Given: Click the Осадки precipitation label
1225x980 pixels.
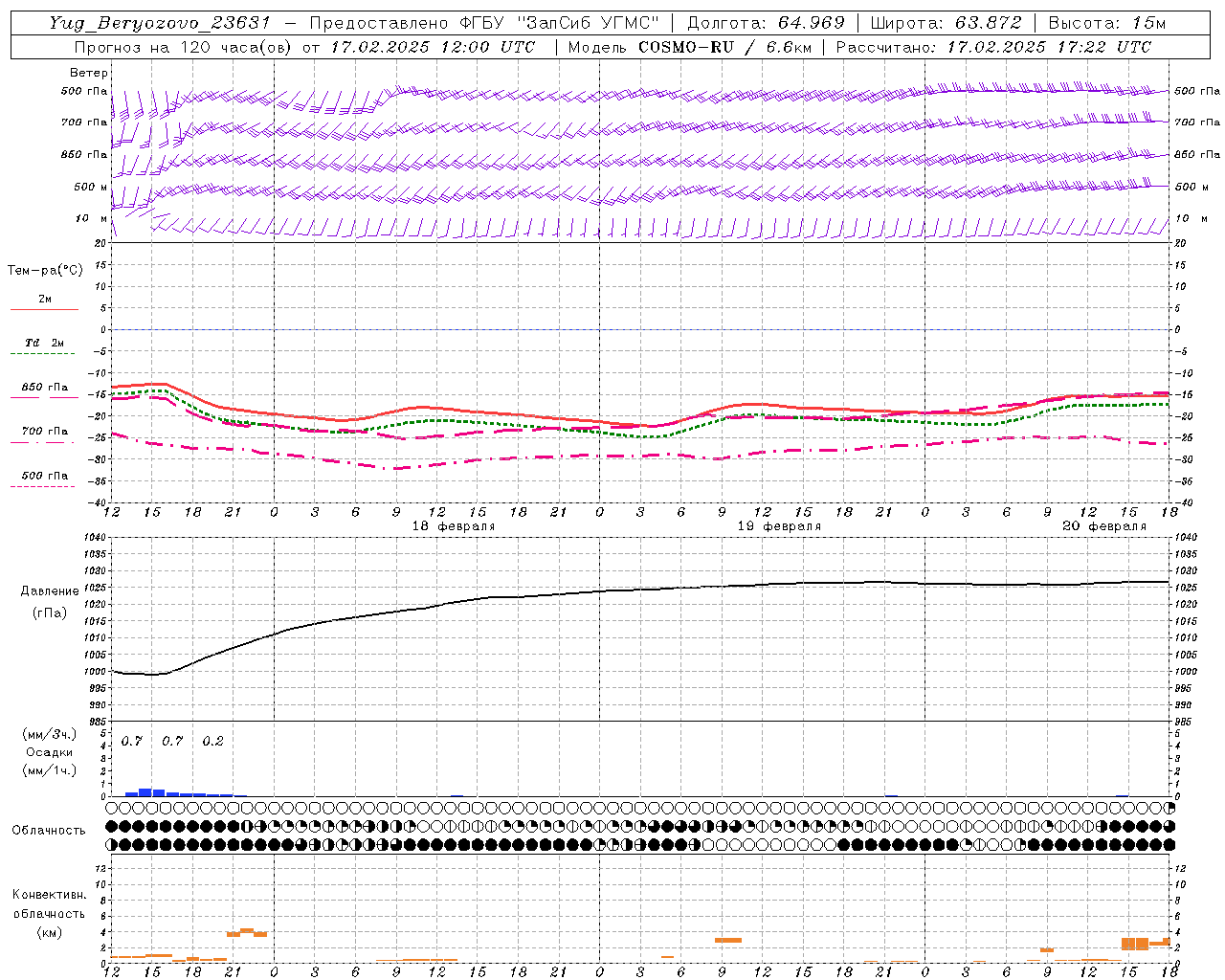Looking at the screenshot, I should click(x=49, y=752).
